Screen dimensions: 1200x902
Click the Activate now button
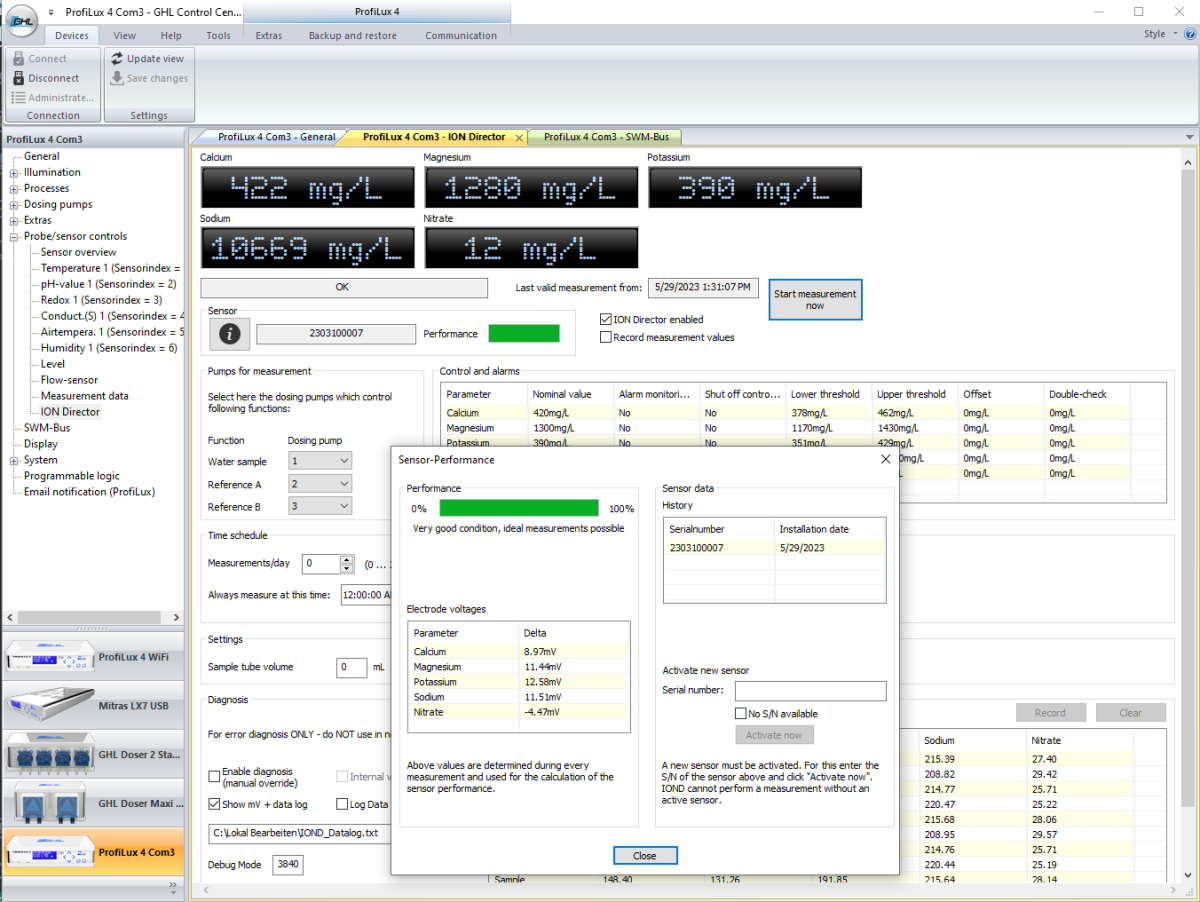(774, 735)
